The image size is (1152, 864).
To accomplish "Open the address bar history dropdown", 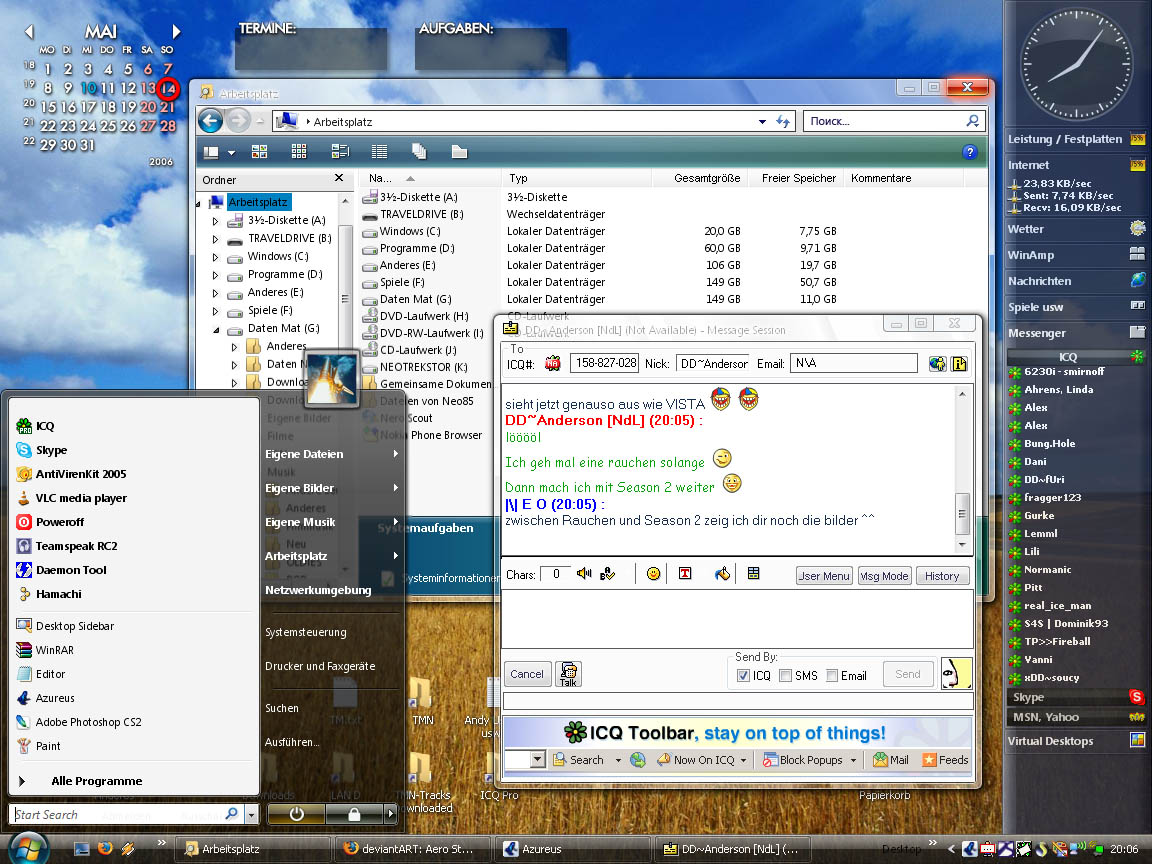I will point(762,121).
